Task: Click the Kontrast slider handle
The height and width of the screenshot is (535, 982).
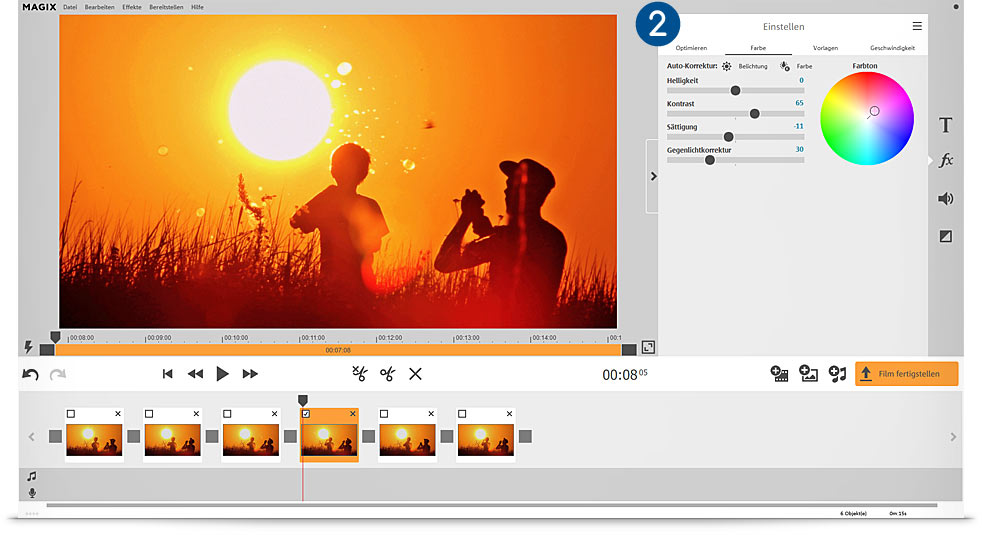Action: (755, 114)
